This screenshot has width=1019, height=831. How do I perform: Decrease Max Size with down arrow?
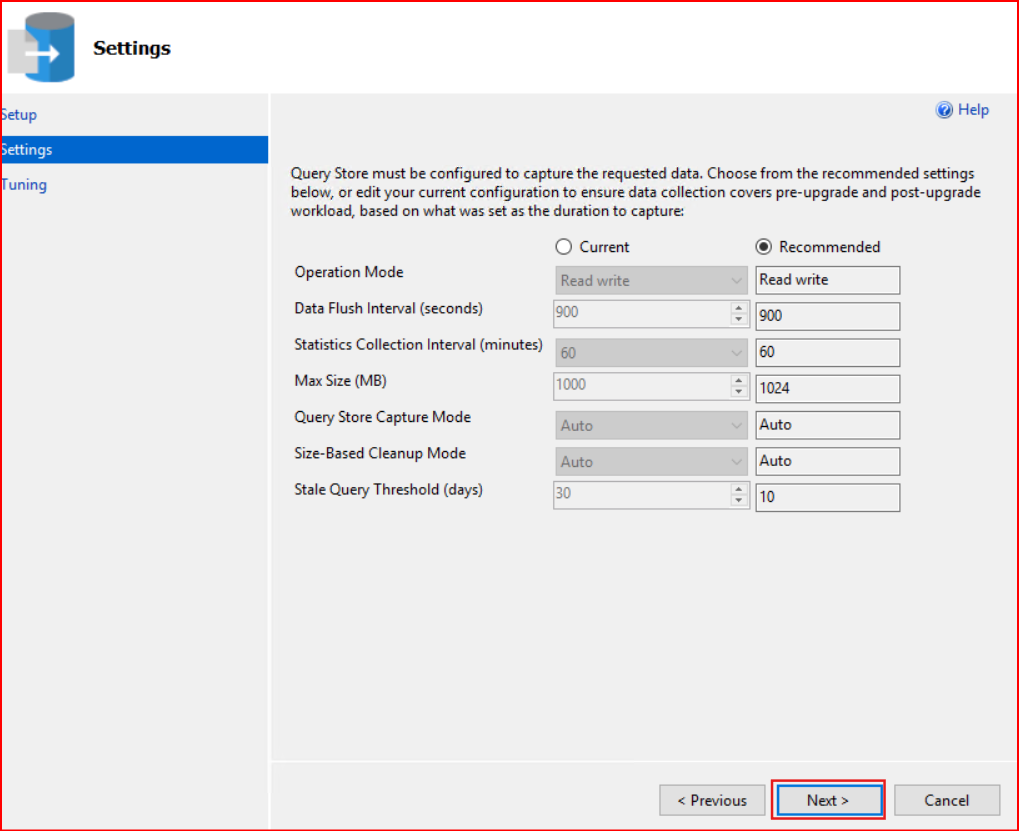coord(738,391)
